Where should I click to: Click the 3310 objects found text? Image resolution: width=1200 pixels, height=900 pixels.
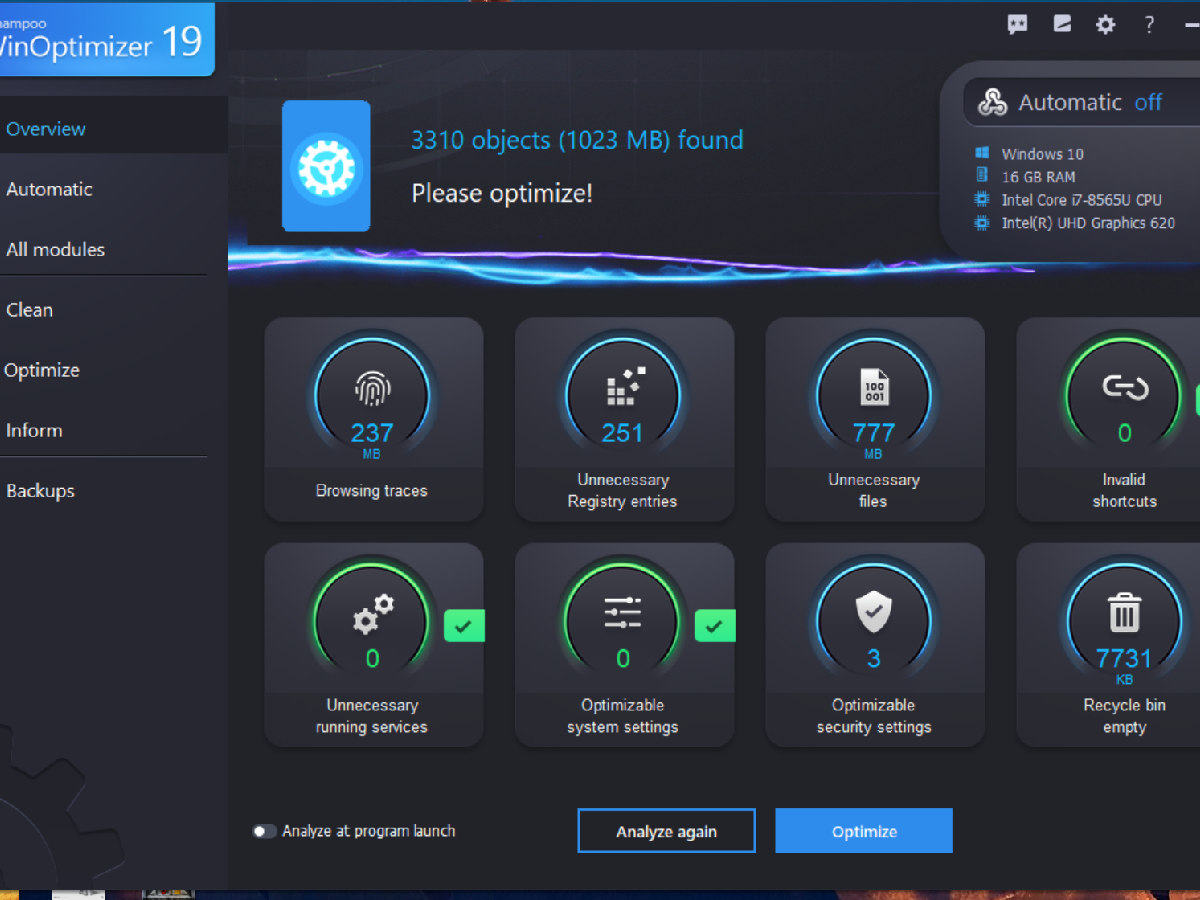point(577,140)
